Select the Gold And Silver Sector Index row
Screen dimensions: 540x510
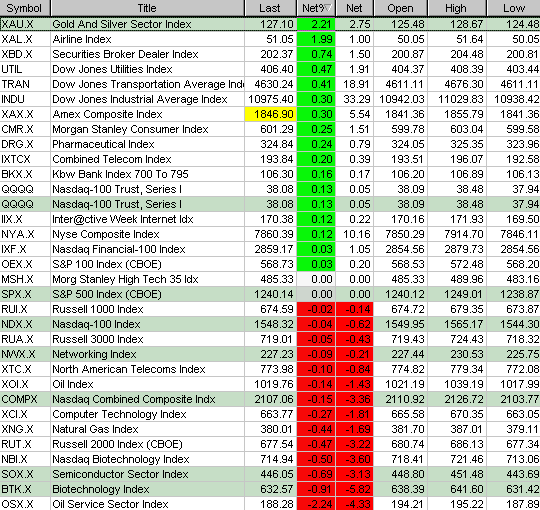tap(270, 24)
